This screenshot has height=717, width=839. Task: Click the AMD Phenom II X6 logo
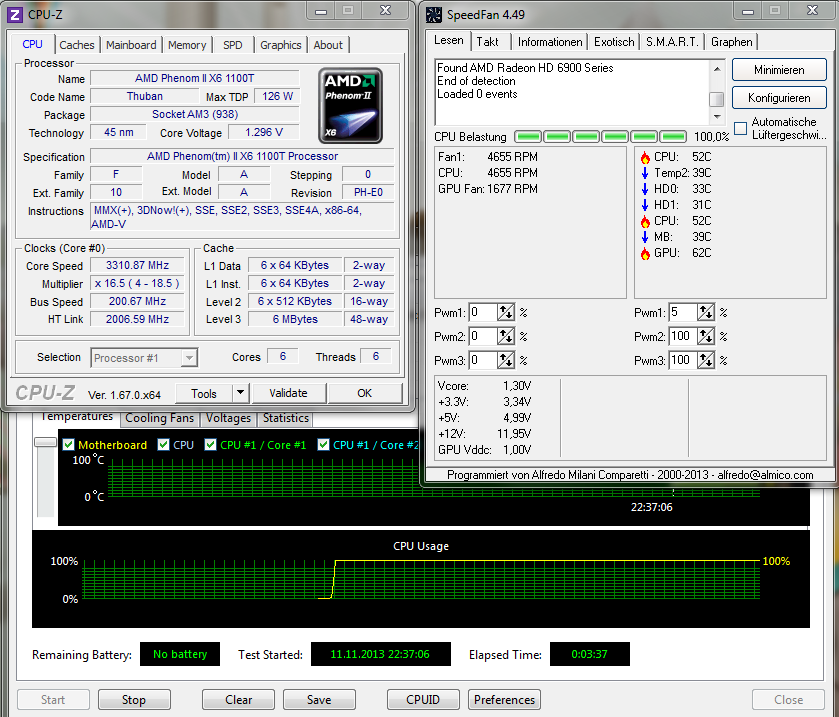350,105
